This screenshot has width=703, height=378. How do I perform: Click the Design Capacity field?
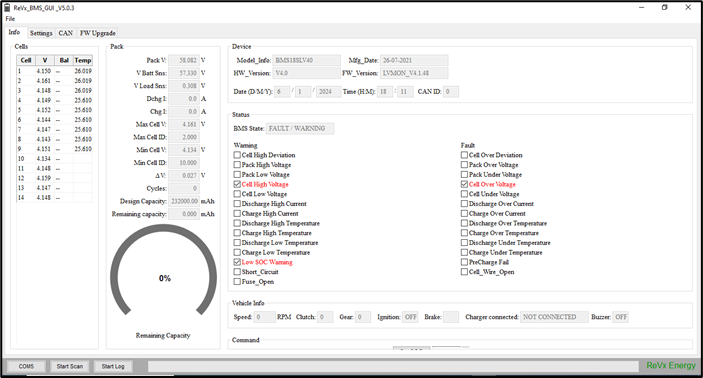(184, 201)
